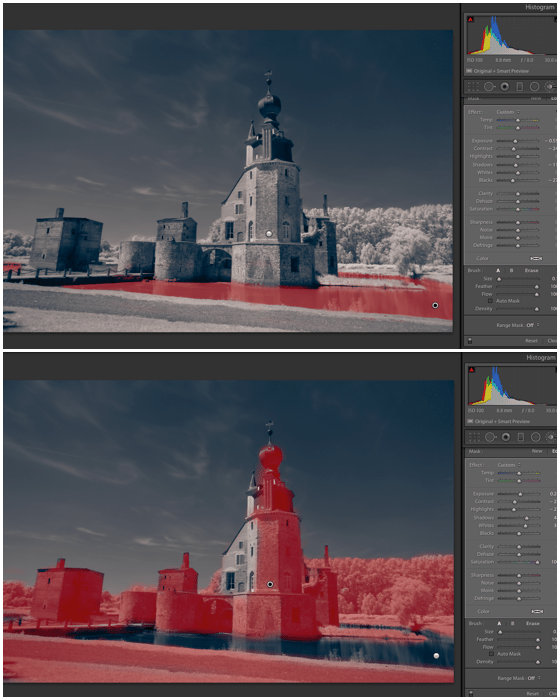Select Spot Removal tool in upper screenshot

(489, 87)
